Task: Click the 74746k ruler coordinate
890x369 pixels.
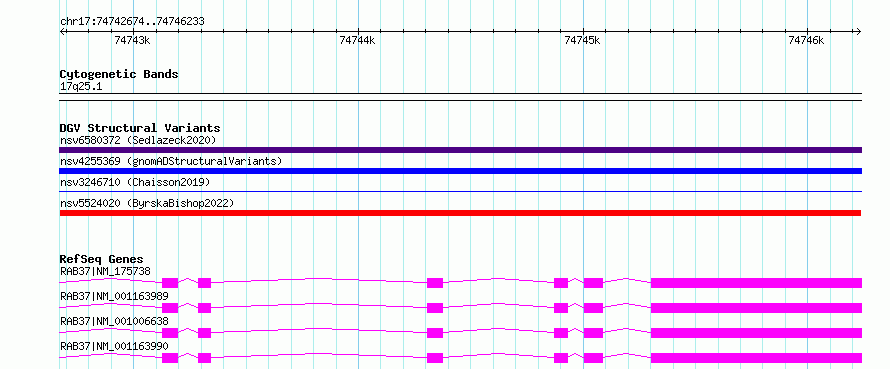Action: 807,40
